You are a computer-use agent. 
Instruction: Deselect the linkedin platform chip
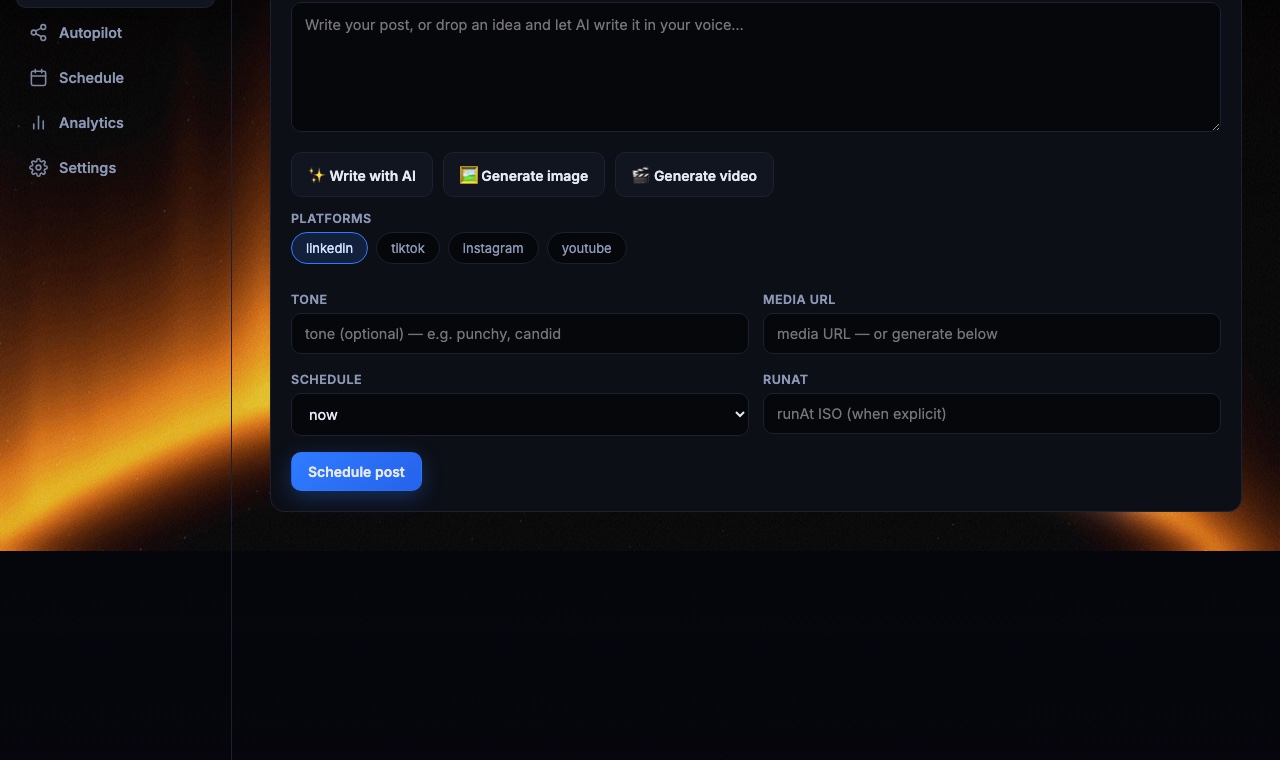pos(329,248)
